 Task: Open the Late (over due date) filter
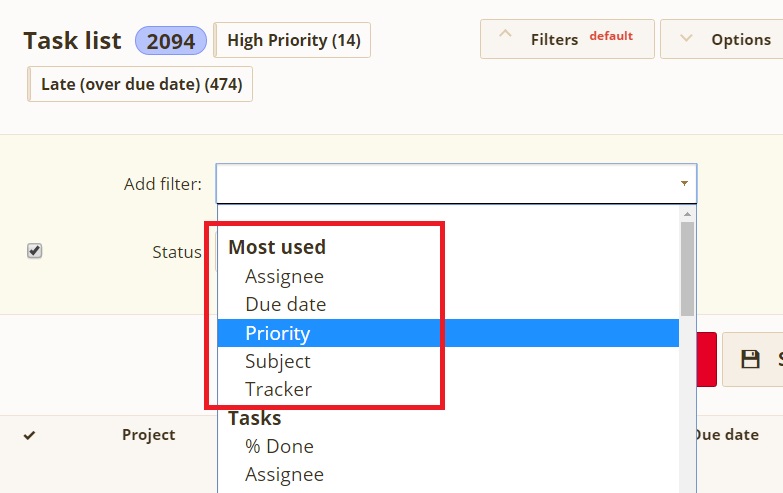pyautogui.click(x=141, y=84)
